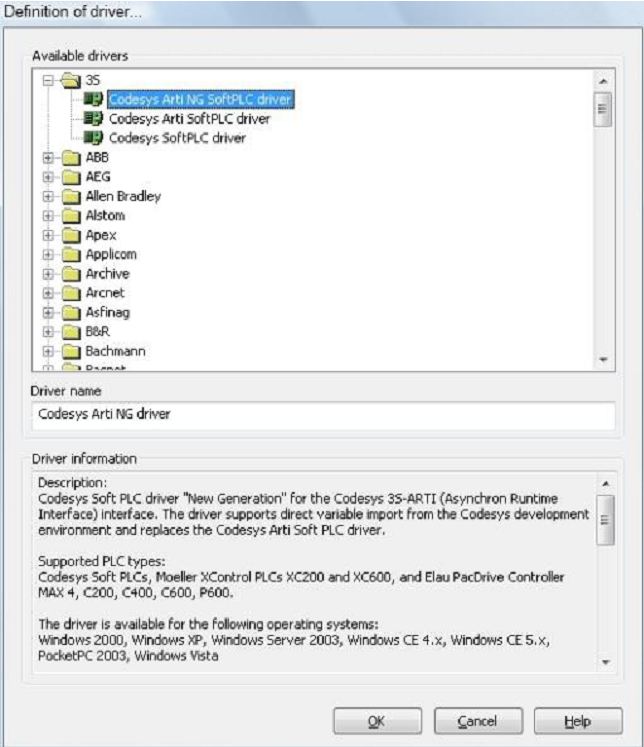Expand the Allen Bradley driver group
The height and width of the screenshot is (747, 644).
[x=48, y=196]
